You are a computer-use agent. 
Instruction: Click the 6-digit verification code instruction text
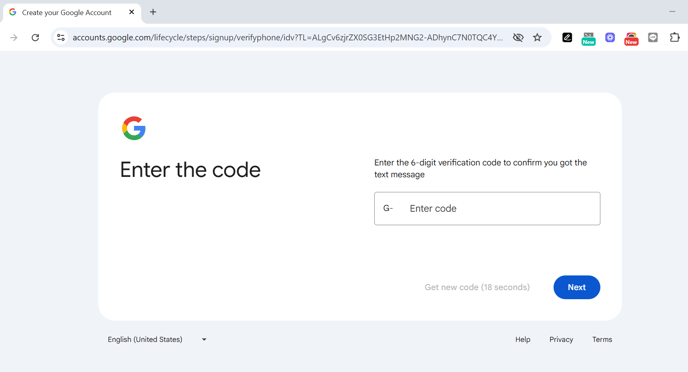(x=480, y=168)
